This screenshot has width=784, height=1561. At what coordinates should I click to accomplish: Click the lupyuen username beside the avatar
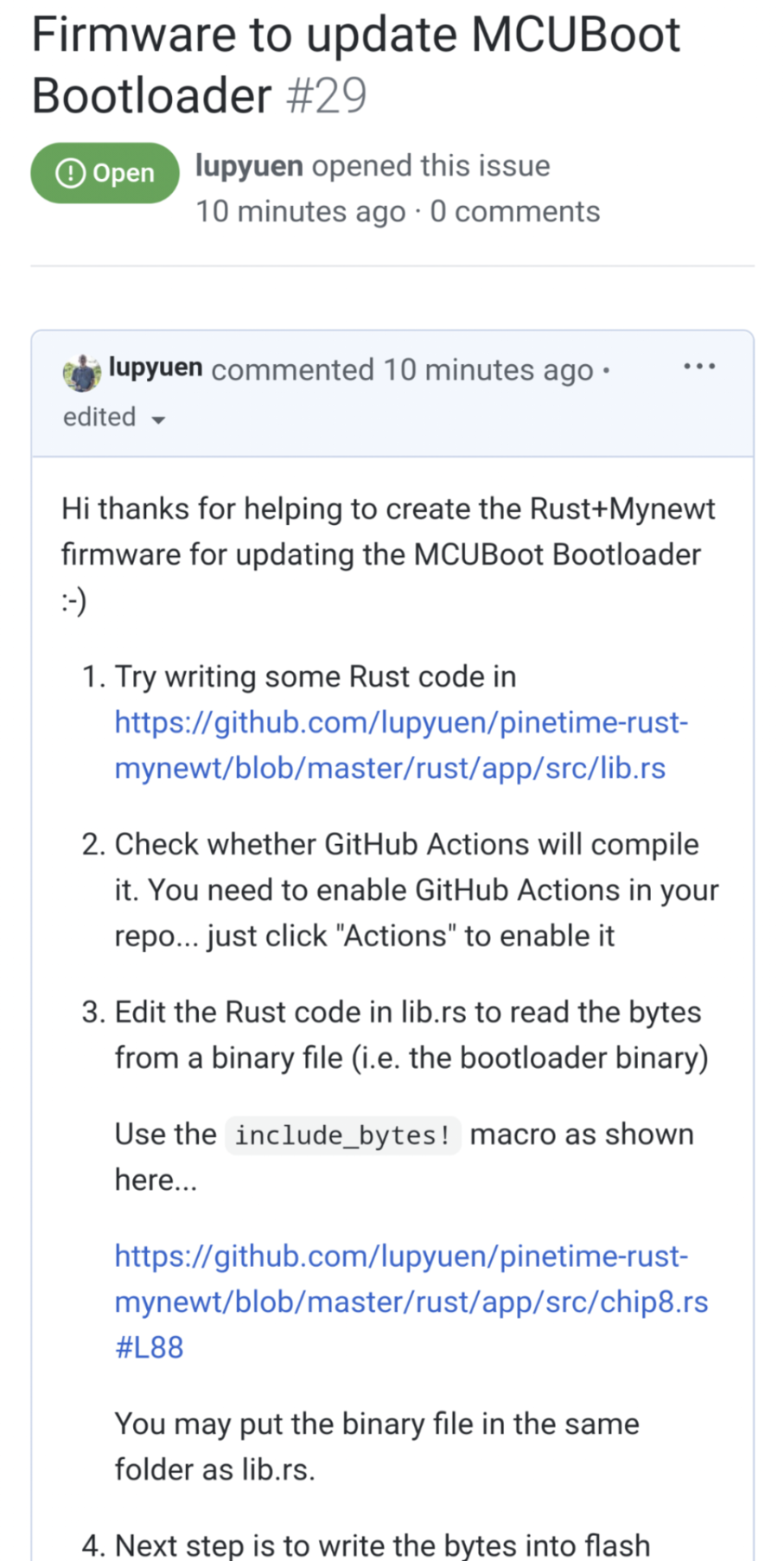pyautogui.click(x=156, y=368)
